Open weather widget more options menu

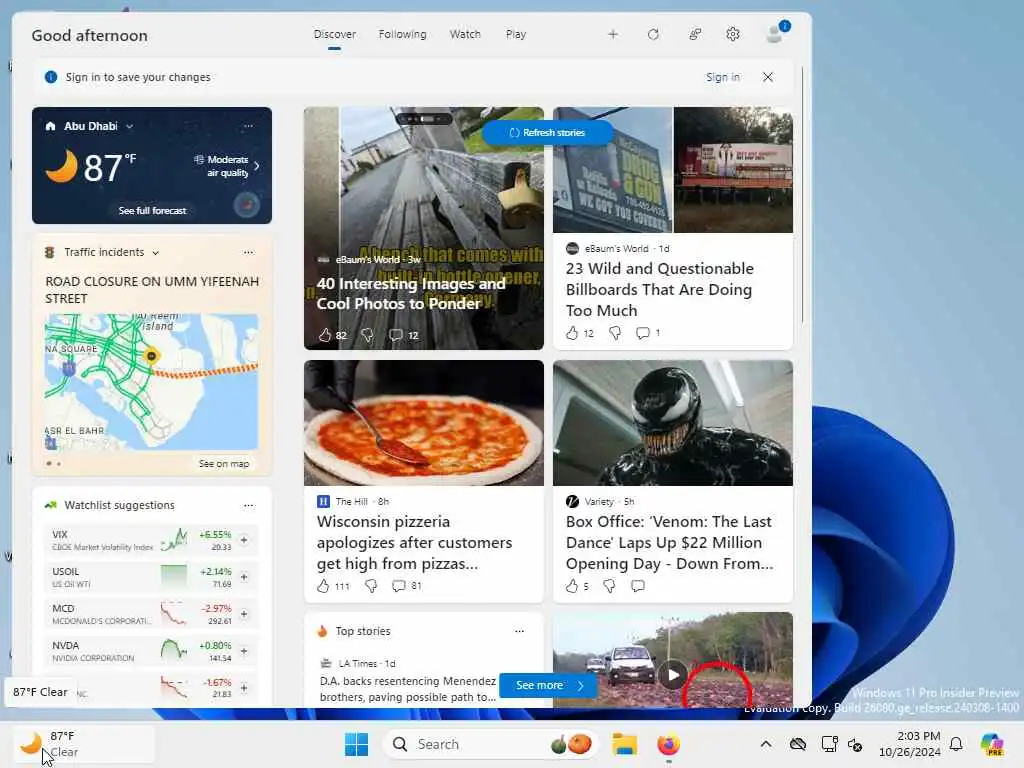click(248, 125)
